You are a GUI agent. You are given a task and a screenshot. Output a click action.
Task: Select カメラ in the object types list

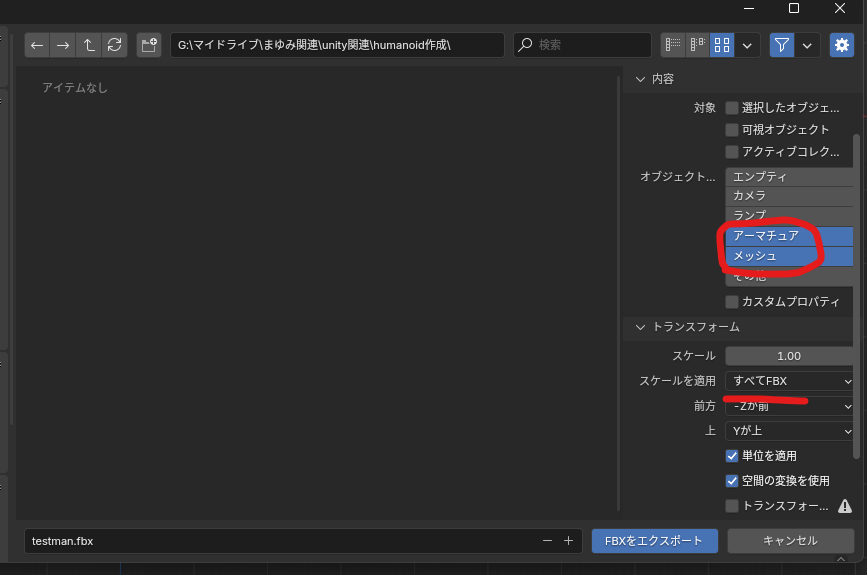pos(790,196)
